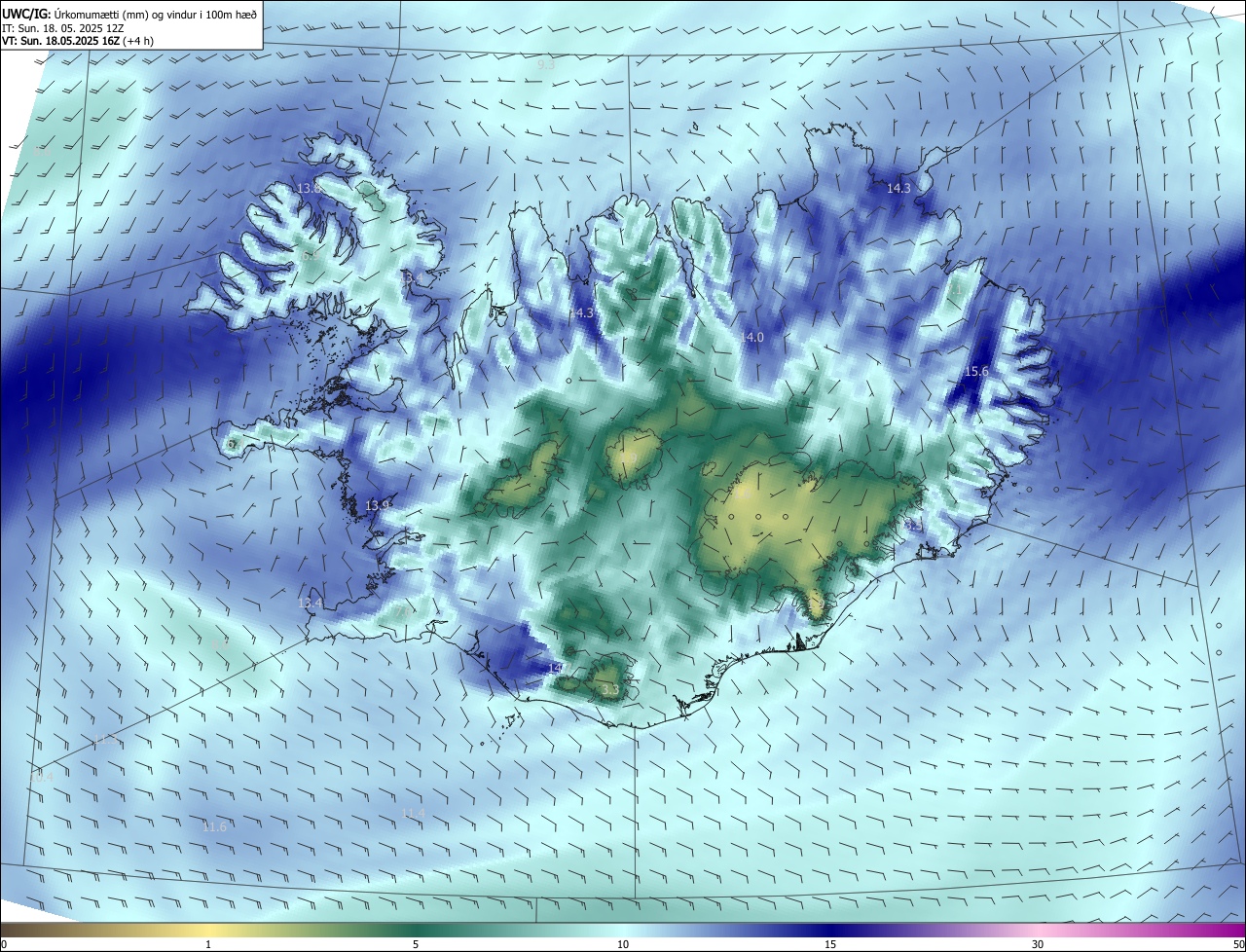Click the 'IT: Sun. 18. 05. 2025 12Z' line
The image size is (1246, 952).
point(62,28)
